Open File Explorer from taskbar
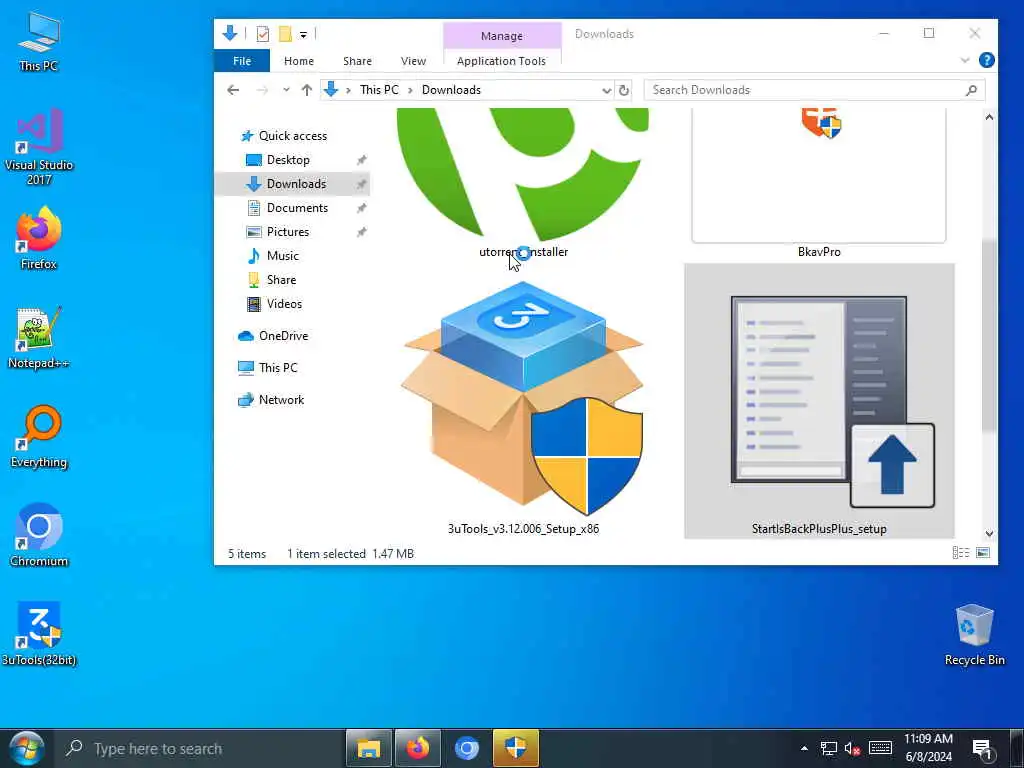Screen dimensions: 1024x768 pyautogui.click(x=368, y=748)
